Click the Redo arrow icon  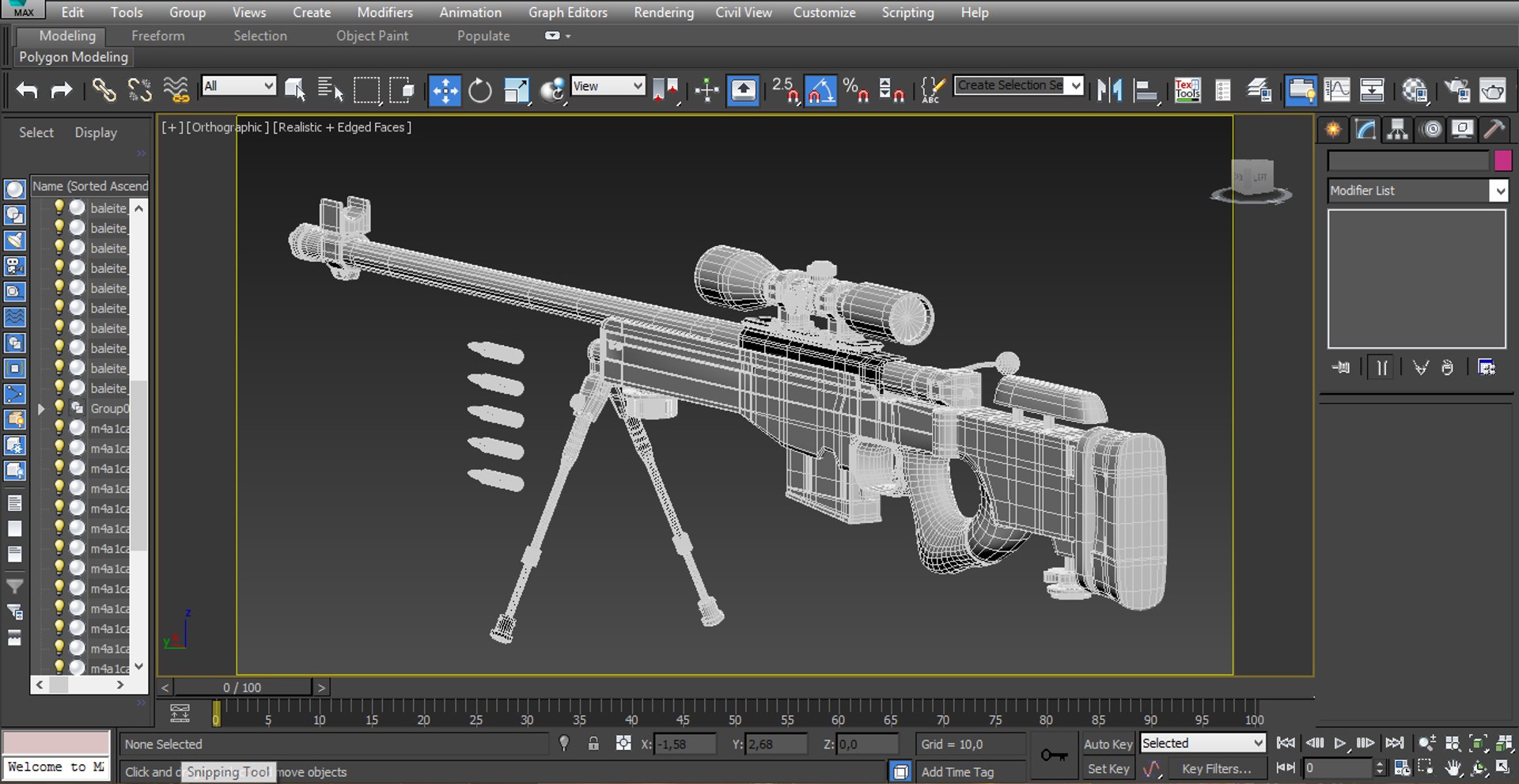pos(62,90)
